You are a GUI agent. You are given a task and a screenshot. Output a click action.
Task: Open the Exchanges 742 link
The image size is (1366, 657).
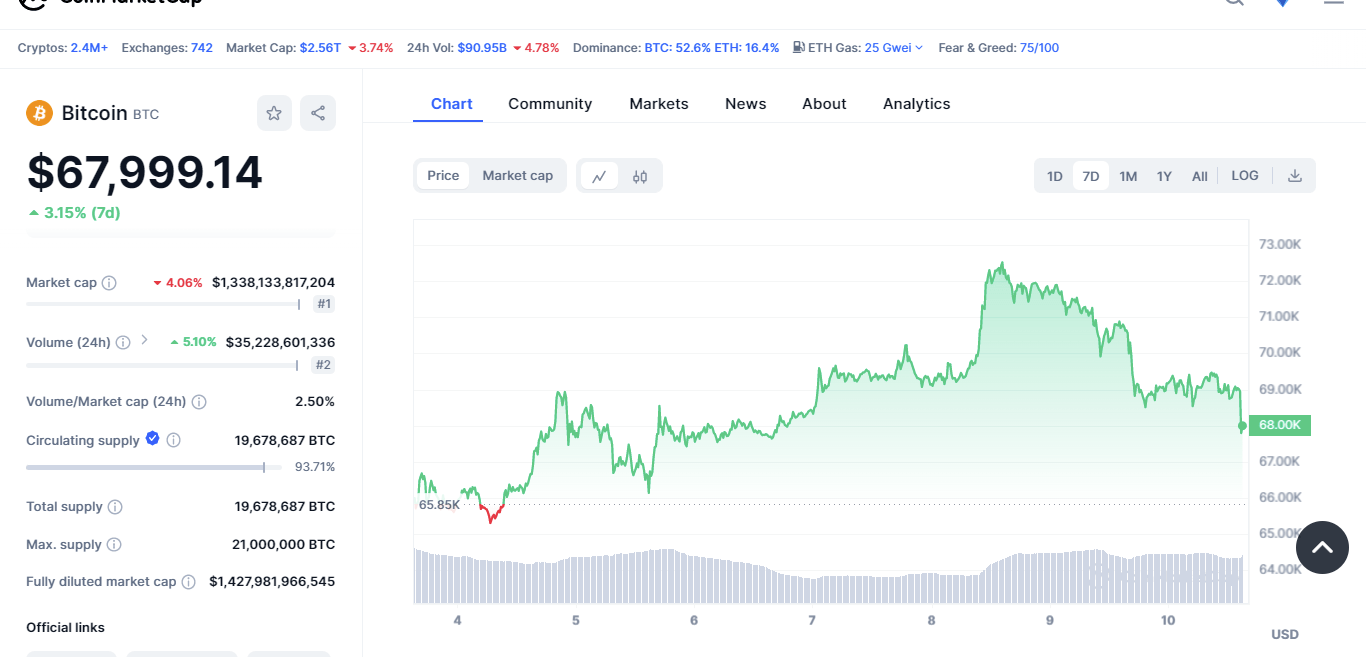coord(202,48)
